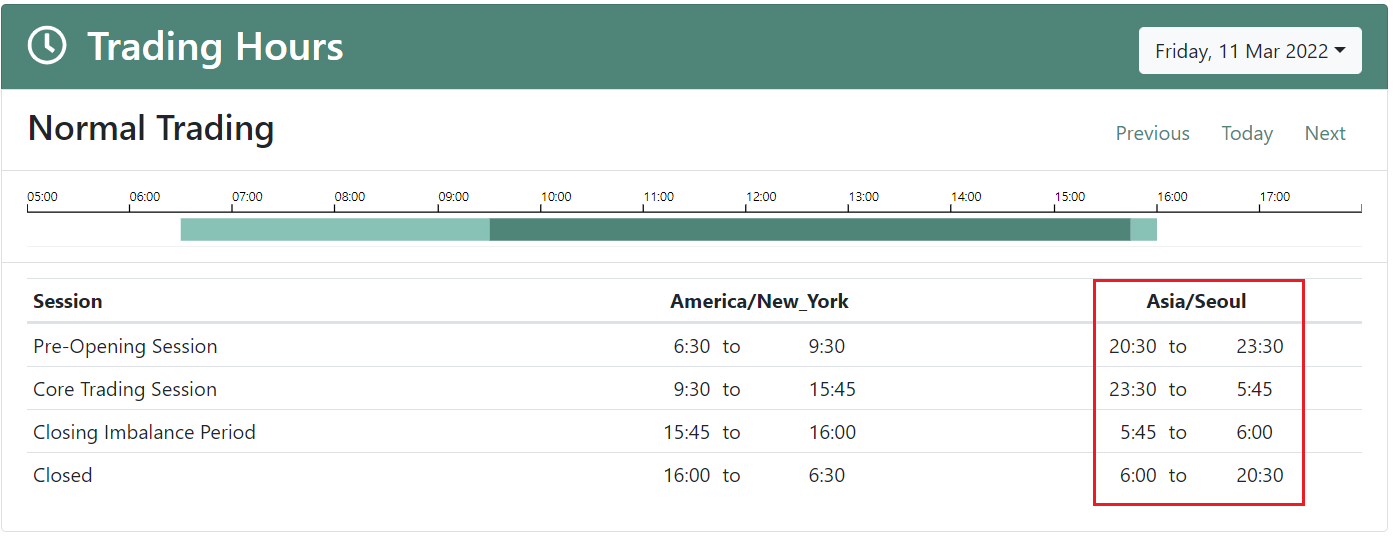
Task: Click the 07:00 timeline tick label
Action: [247, 197]
